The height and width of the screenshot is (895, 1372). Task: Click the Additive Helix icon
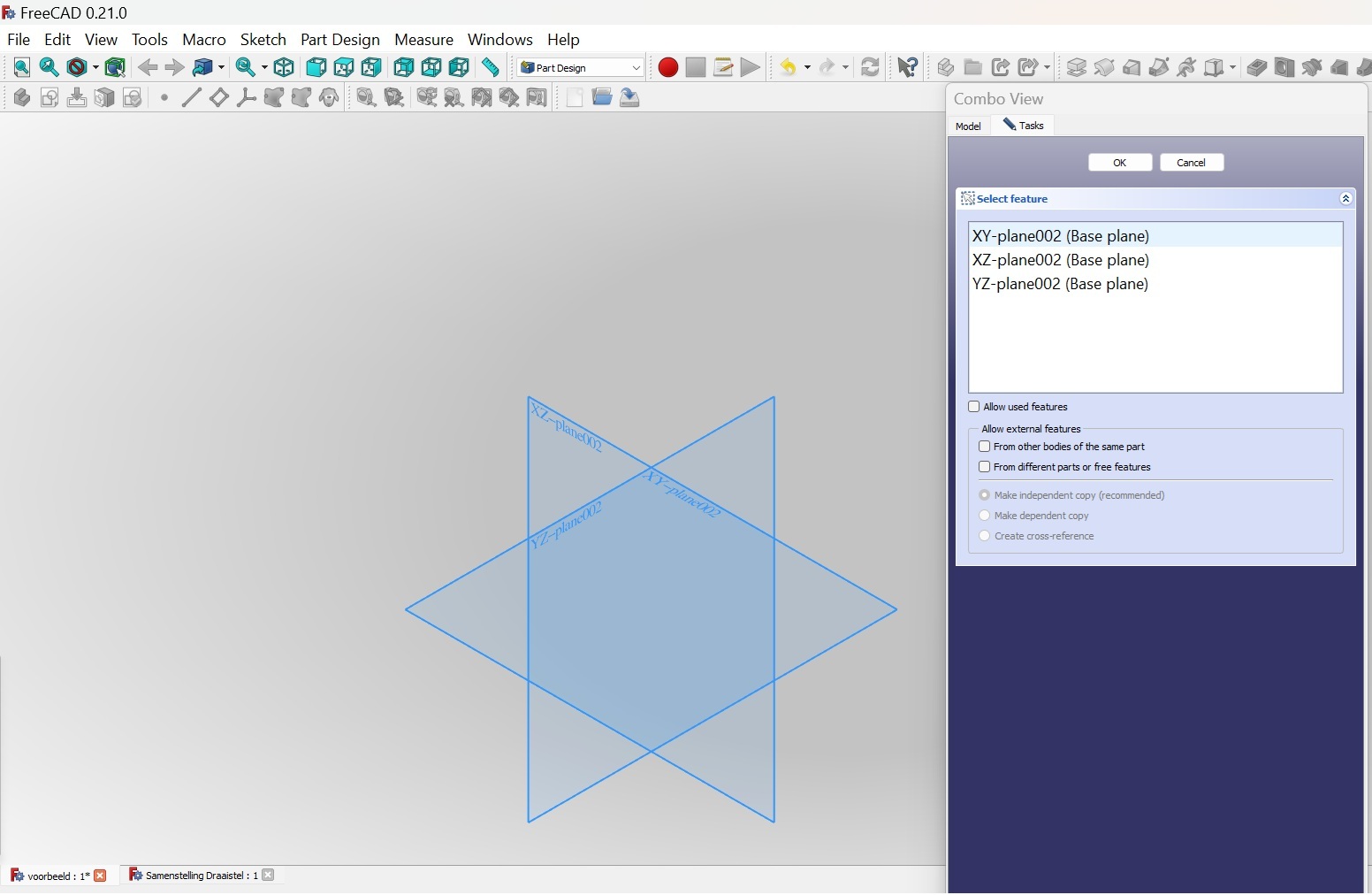1186,67
